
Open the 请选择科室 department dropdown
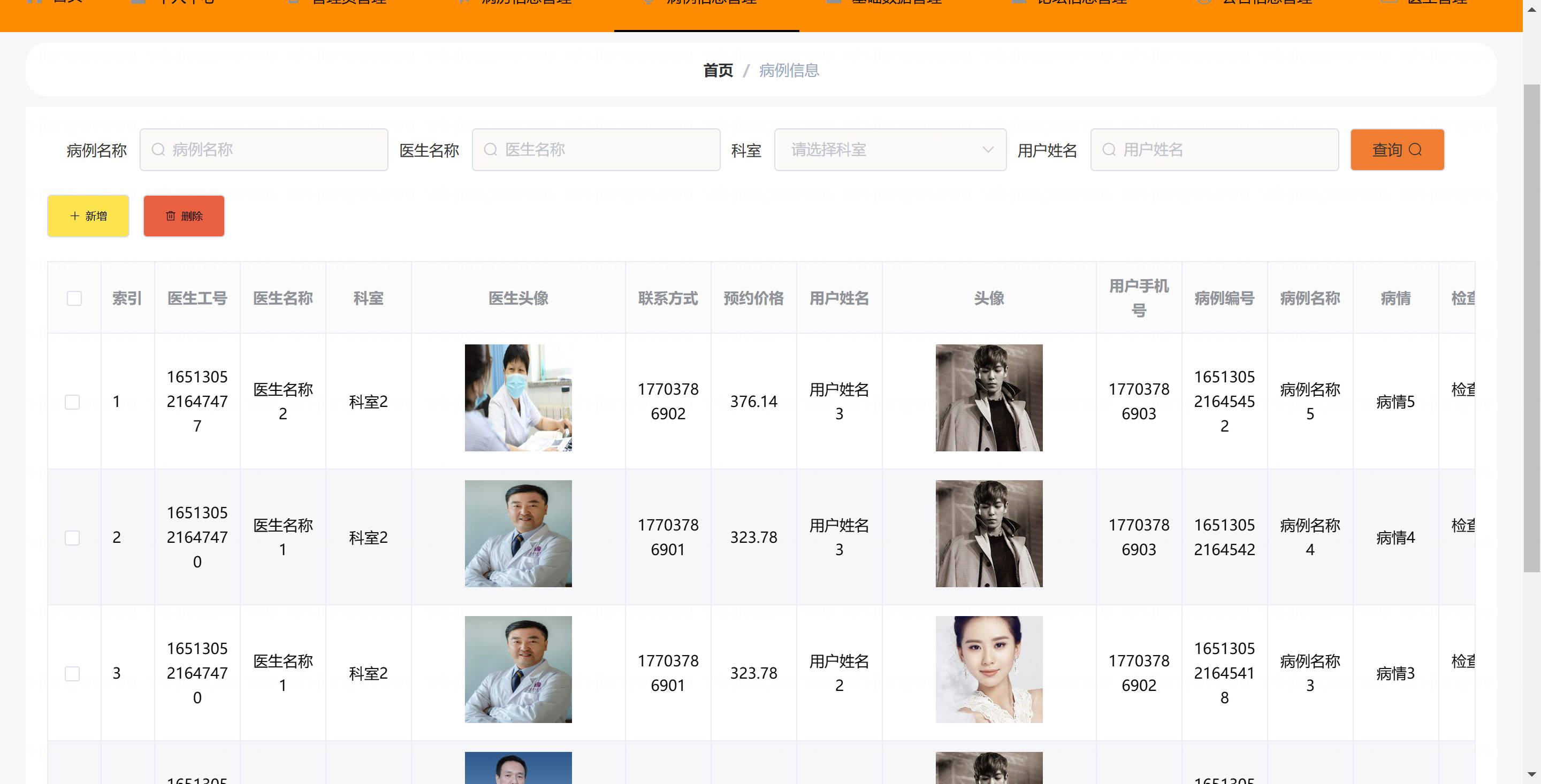pyautogui.click(x=890, y=150)
